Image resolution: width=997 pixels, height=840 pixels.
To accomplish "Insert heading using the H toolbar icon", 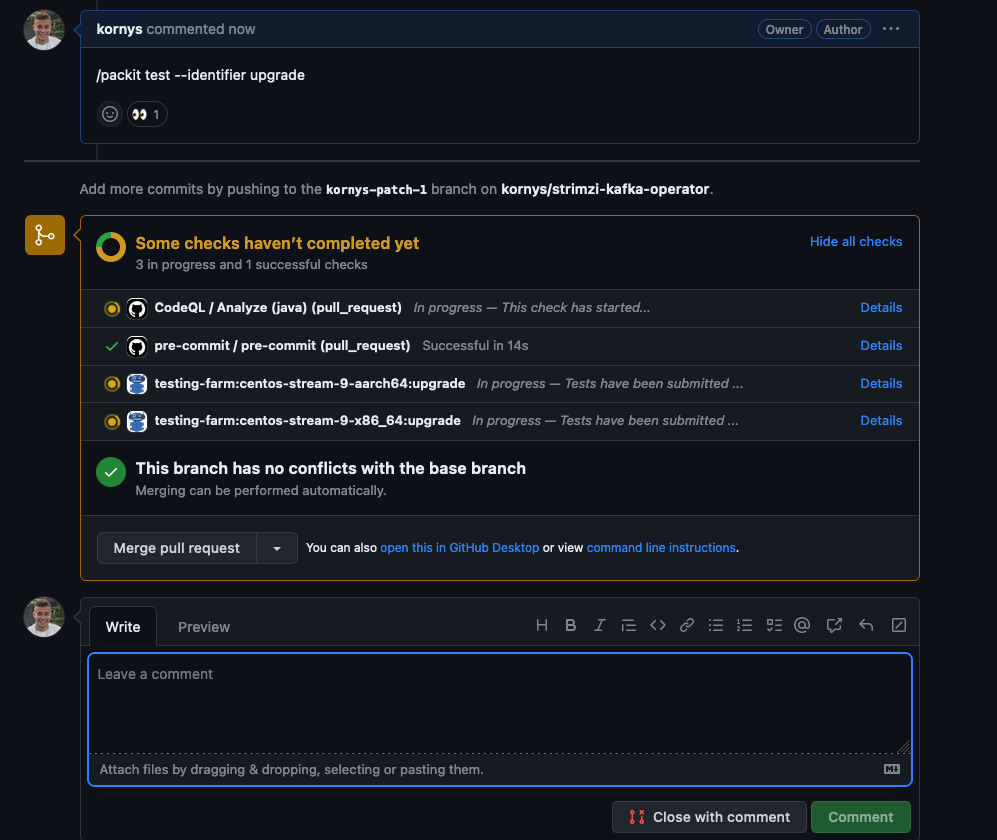I will click(x=542, y=626).
